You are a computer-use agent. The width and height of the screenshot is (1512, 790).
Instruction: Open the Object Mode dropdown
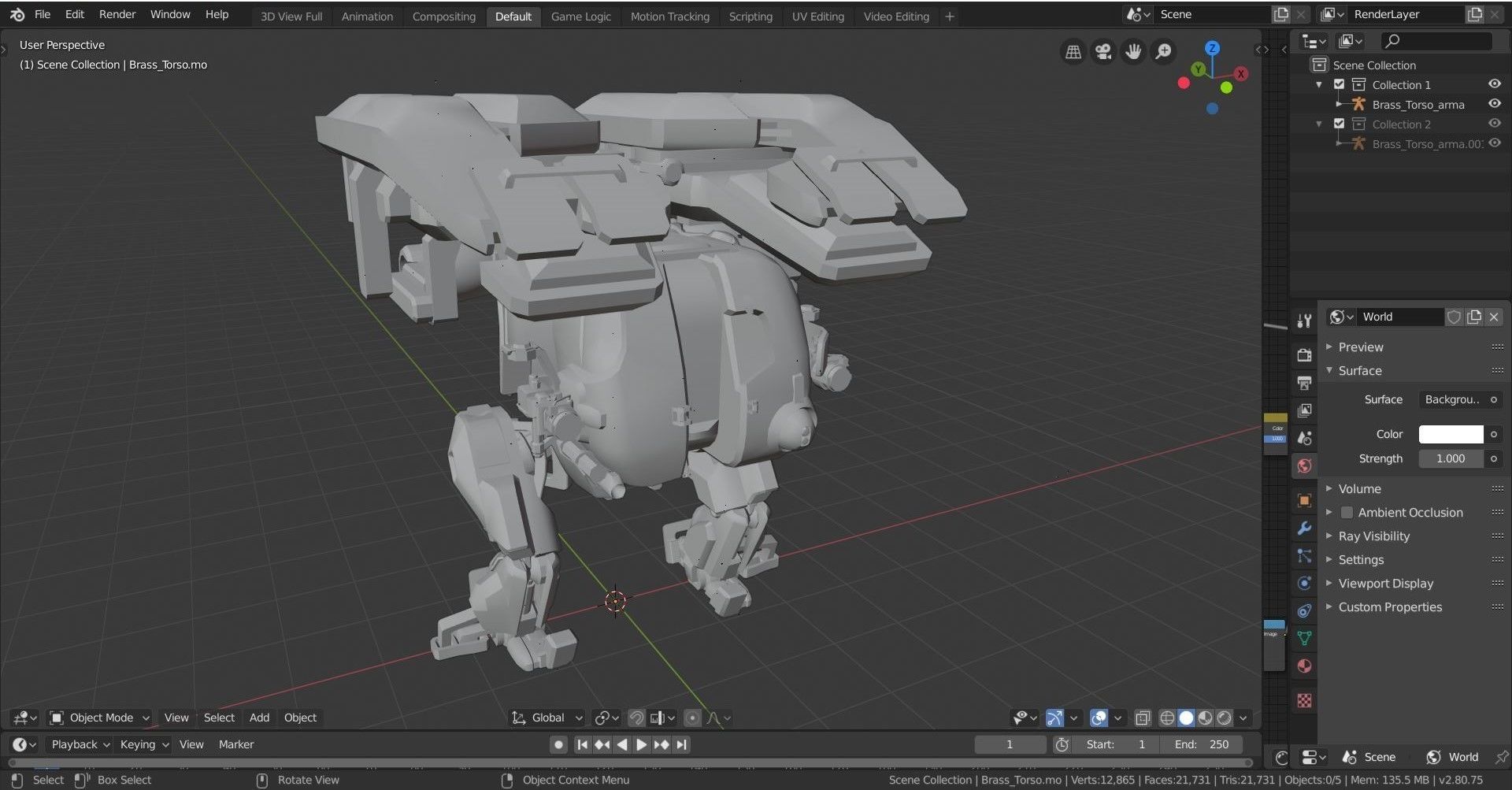point(99,718)
